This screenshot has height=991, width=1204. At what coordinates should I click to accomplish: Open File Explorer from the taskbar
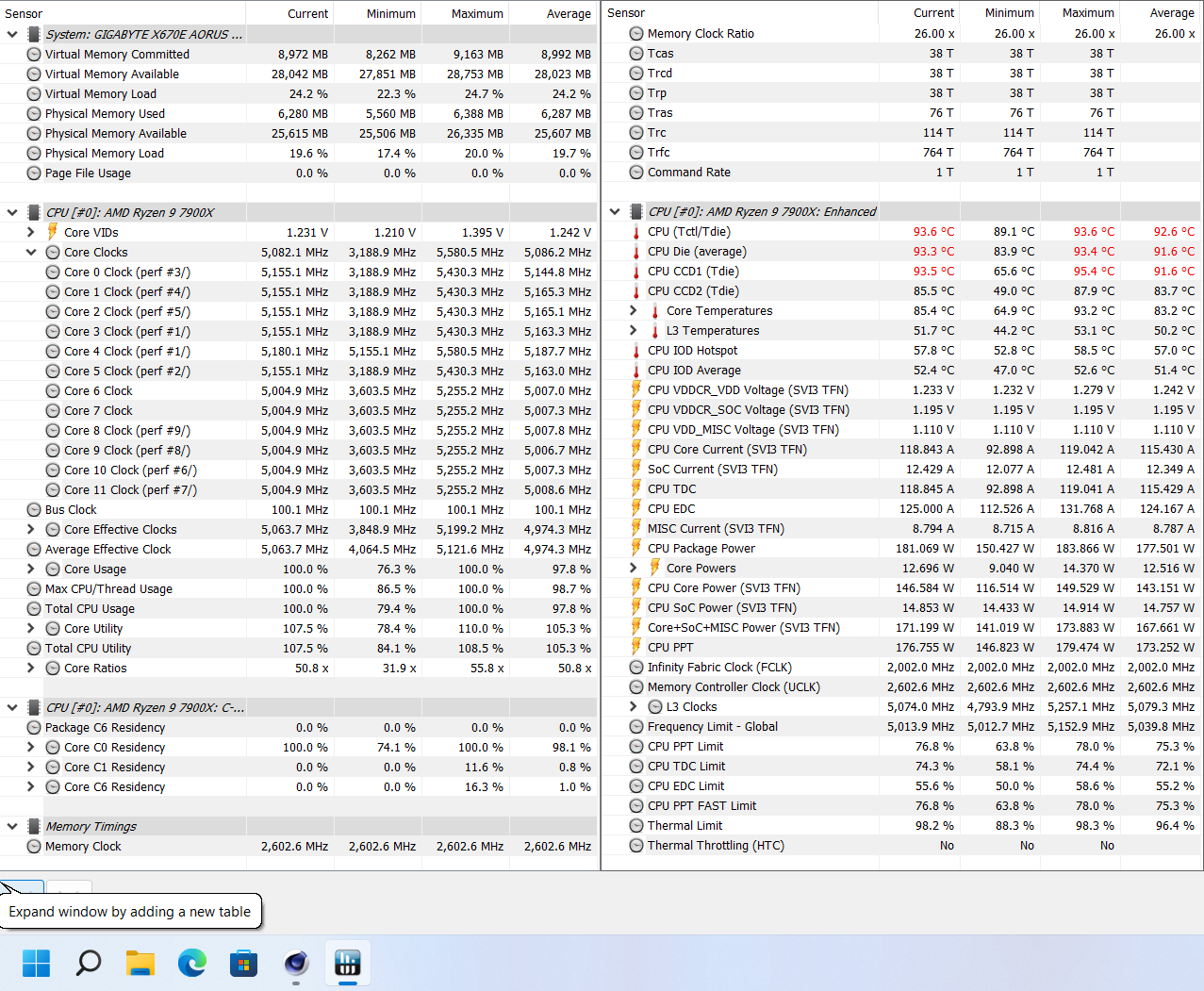140,963
